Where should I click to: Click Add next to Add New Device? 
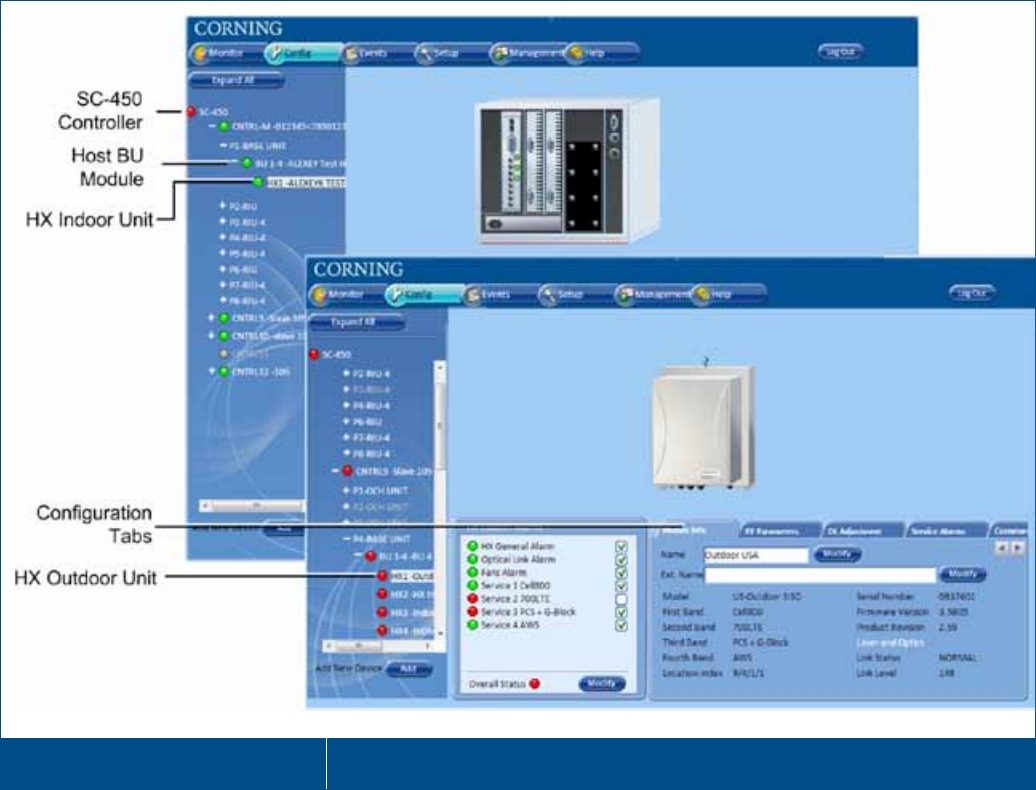click(409, 669)
